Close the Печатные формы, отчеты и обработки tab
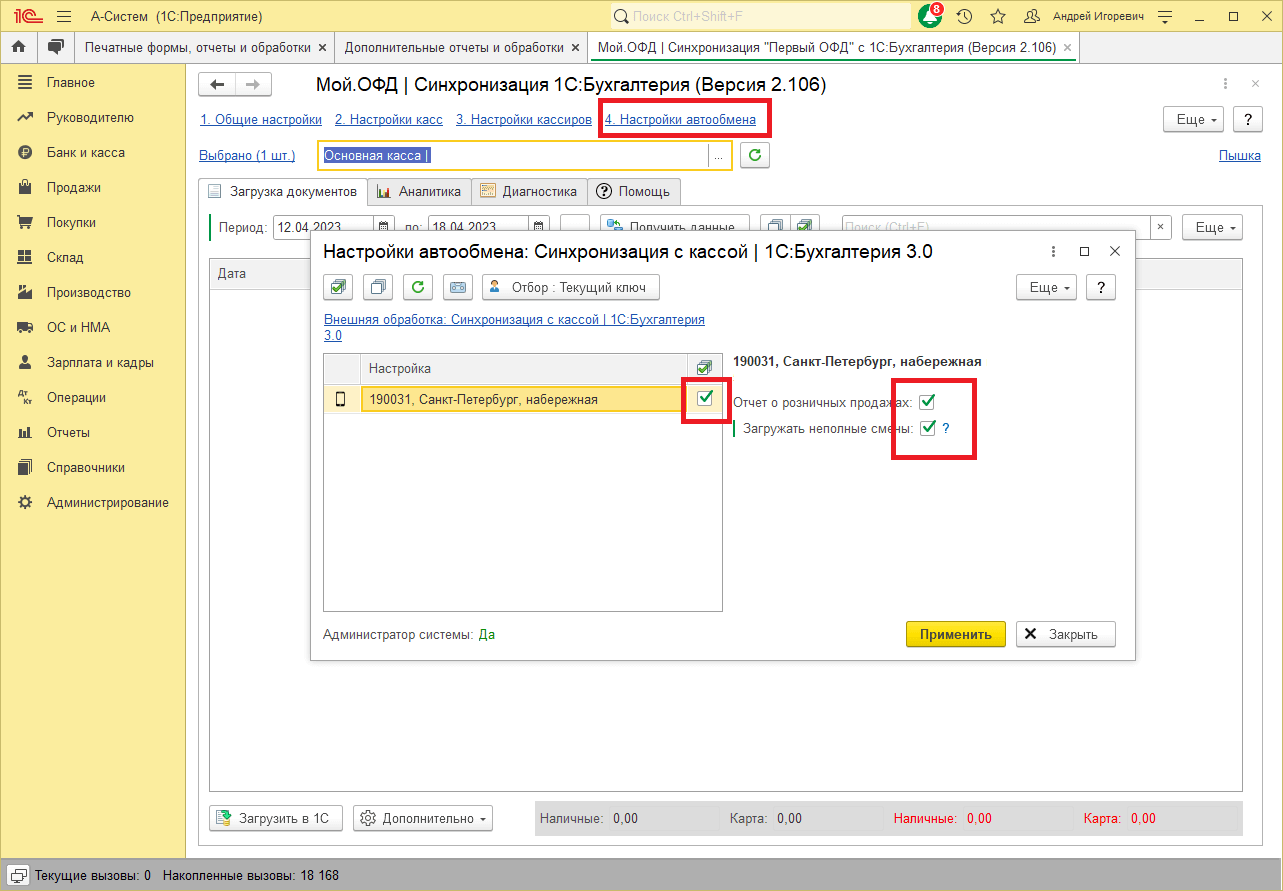The height and width of the screenshot is (891, 1283). click(321, 47)
